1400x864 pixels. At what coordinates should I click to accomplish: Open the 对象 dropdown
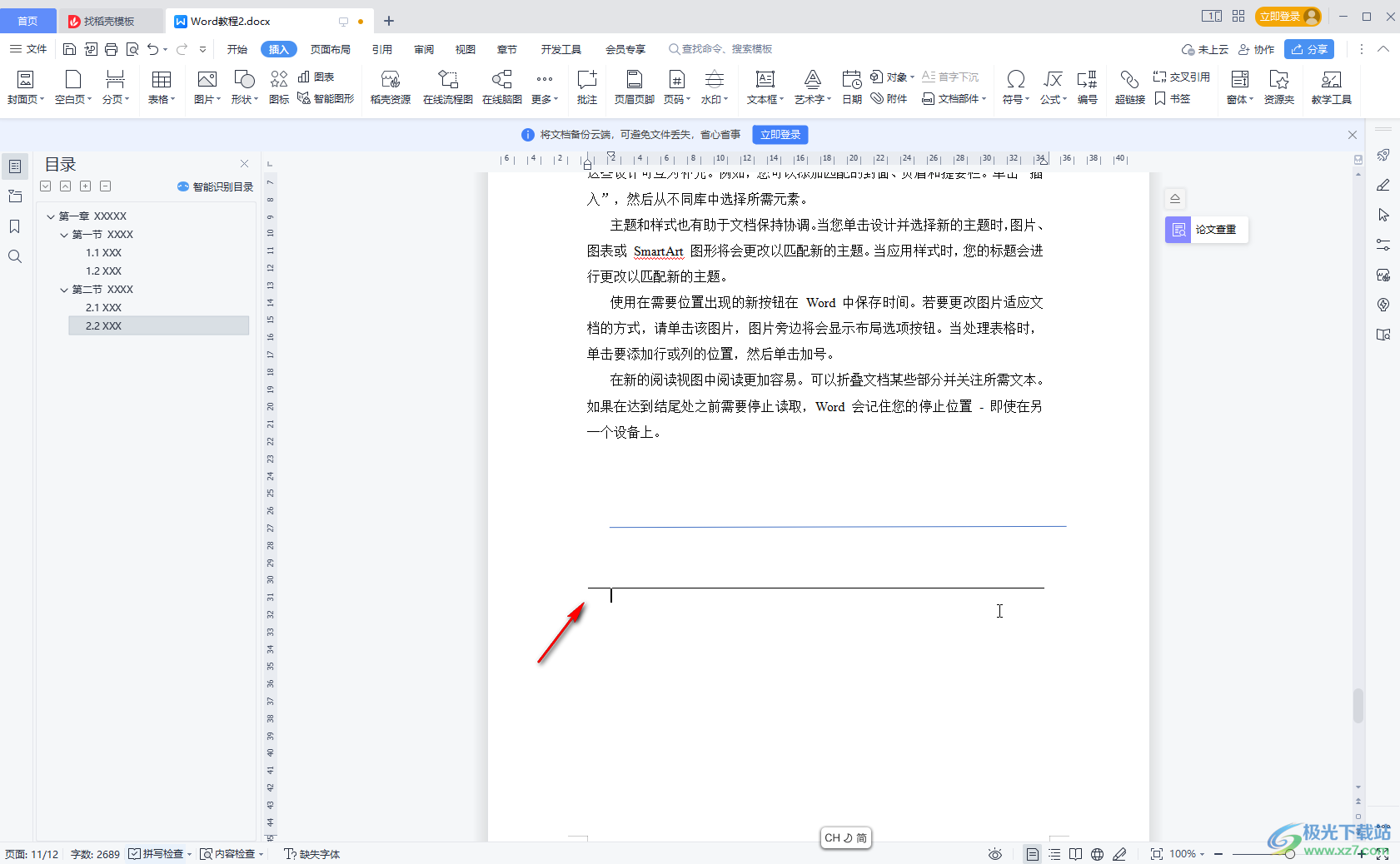click(x=893, y=77)
